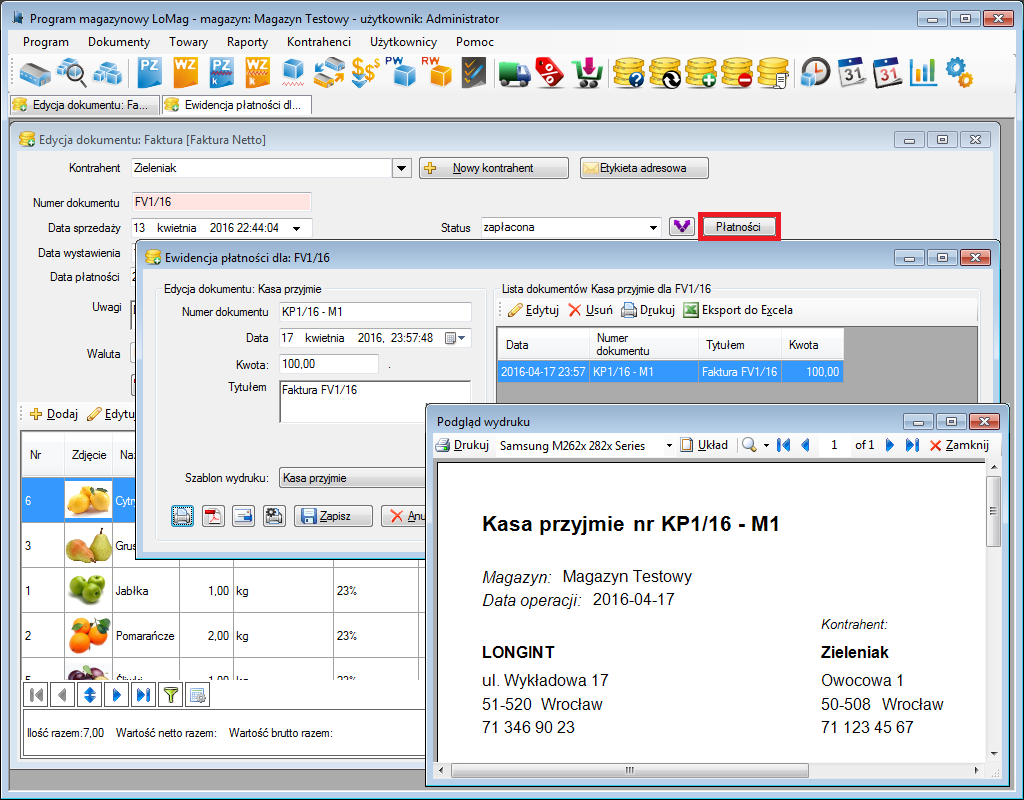Click the Kwota input field

coord(328,364)
